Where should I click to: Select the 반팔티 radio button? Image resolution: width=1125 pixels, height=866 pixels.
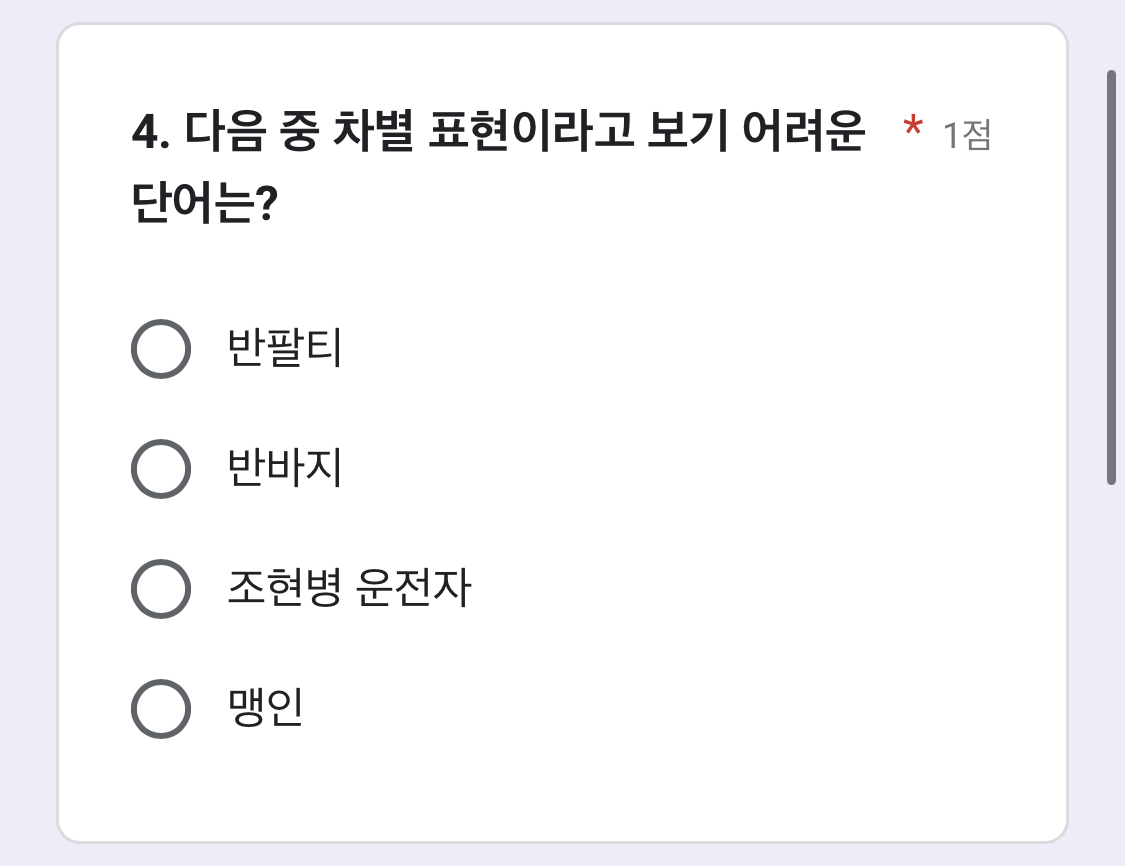click(161, 349)
